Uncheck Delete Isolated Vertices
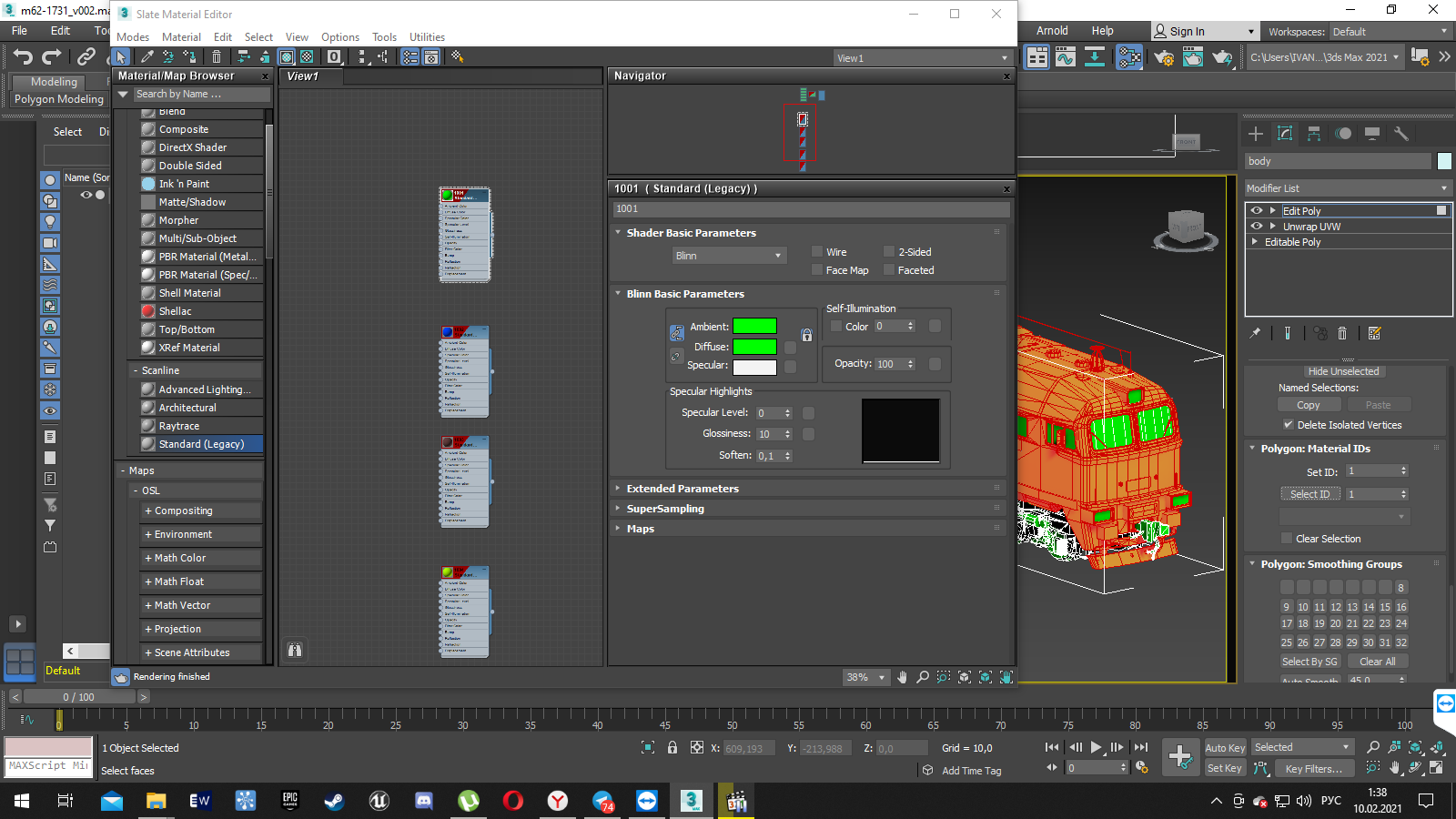Screen dimensions: 1456x819 tap(1288, 425)
